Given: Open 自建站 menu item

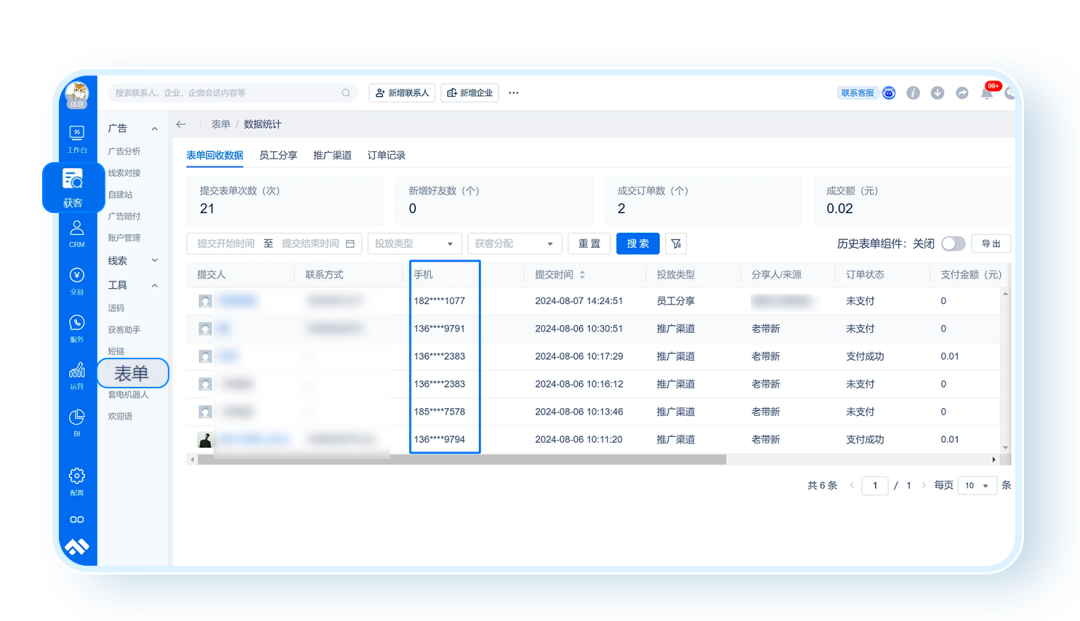Looking at the screenshot, I should [120, 194].
